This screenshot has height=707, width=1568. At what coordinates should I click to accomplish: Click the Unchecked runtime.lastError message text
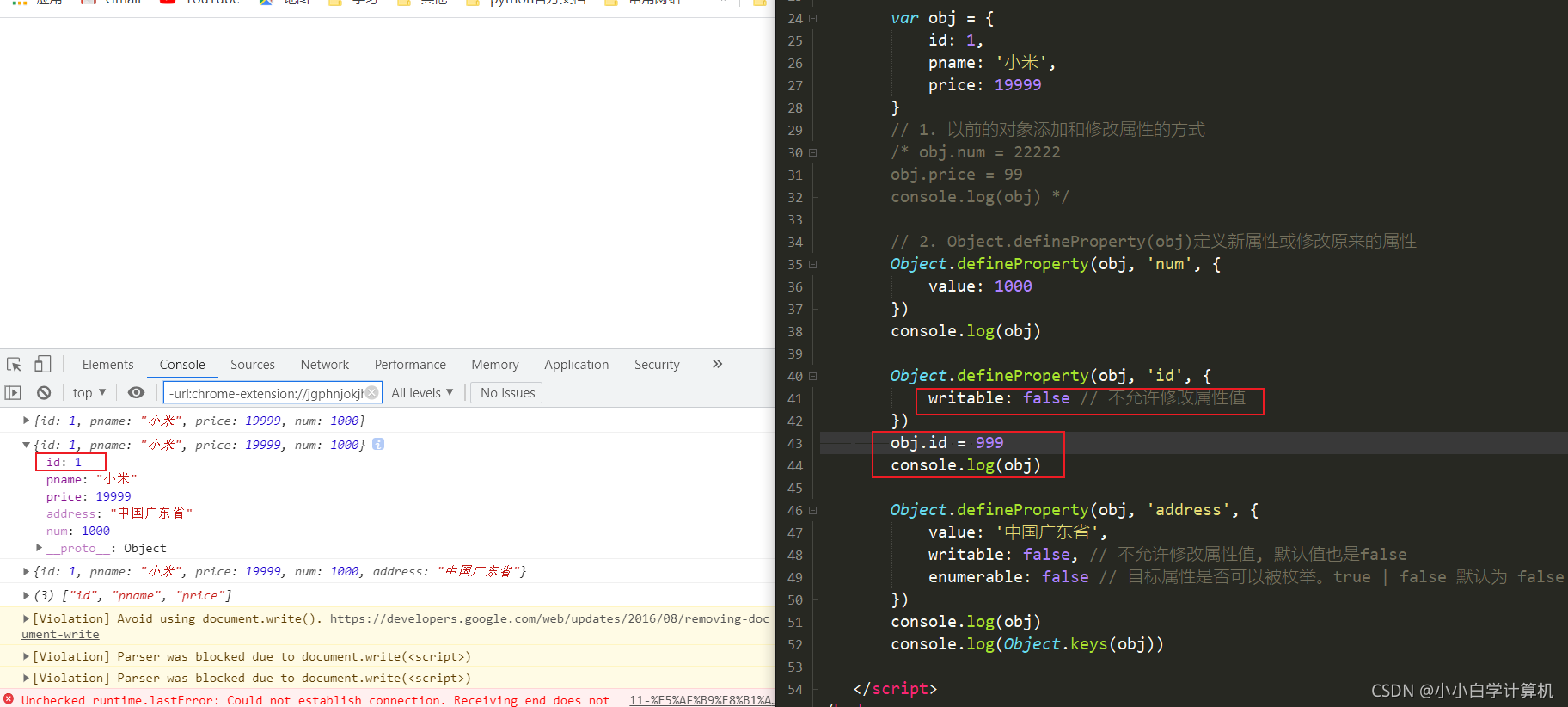click(x=315, y=700)
